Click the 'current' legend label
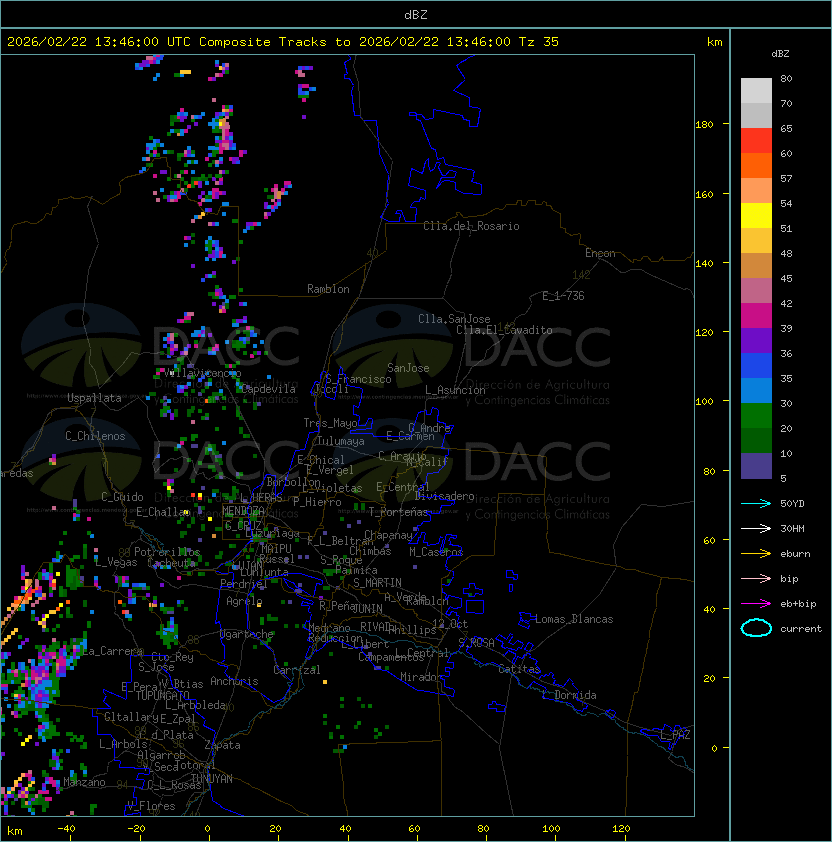This screenshot has height=842, width=832. 801,628
